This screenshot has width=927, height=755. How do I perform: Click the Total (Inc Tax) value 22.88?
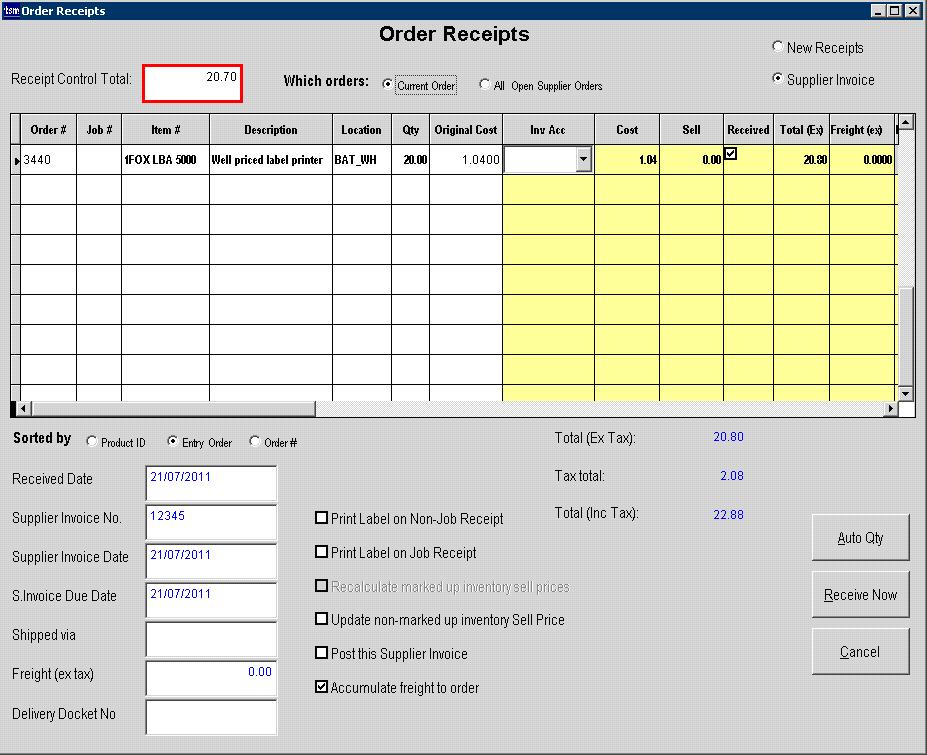pyautogui.click(x=728, y=514)
